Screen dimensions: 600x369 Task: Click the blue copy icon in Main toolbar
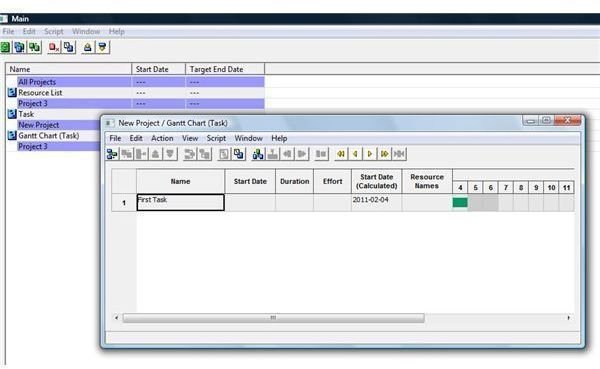69,47
